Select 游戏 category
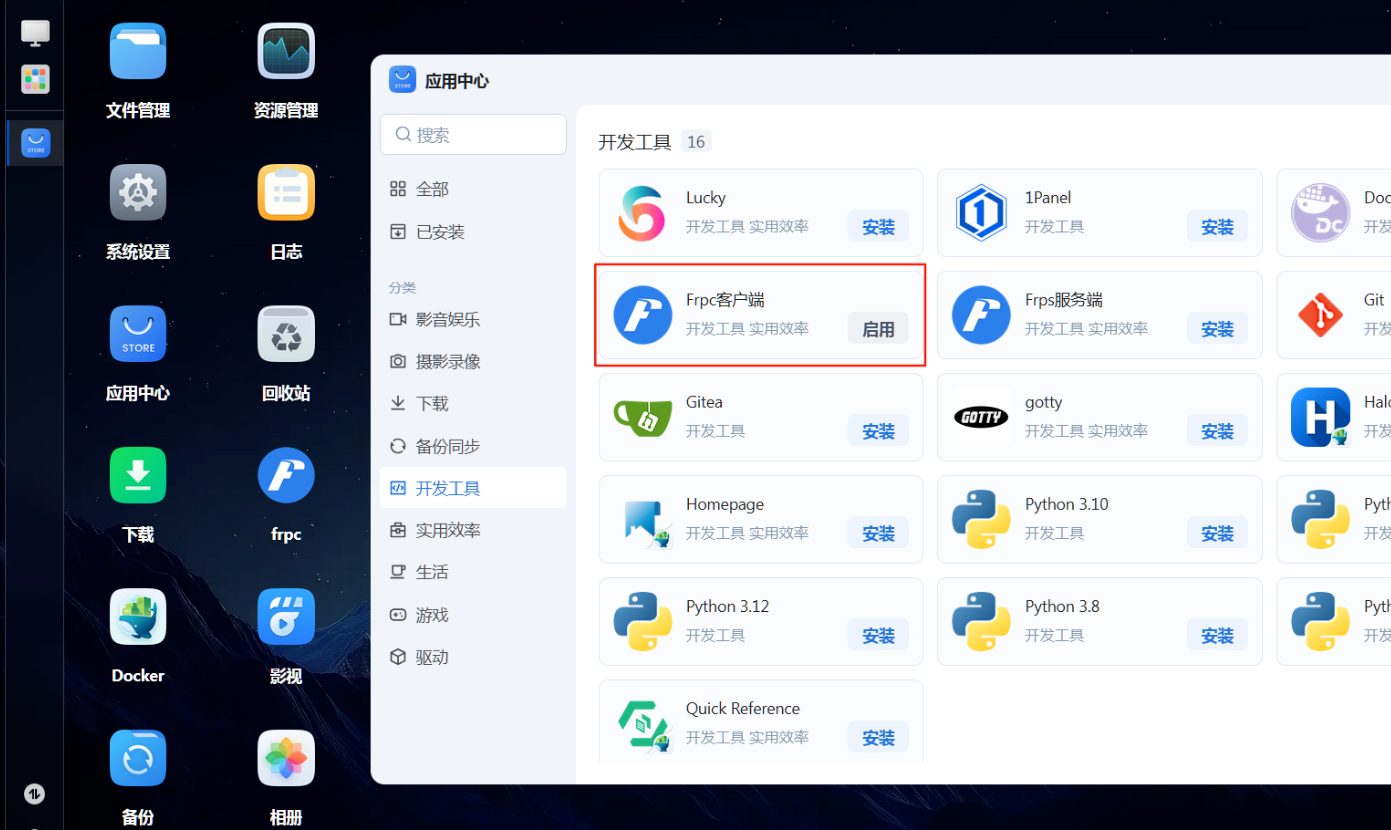The height and width of the screenshot is (830, 1391). point(473,615)
